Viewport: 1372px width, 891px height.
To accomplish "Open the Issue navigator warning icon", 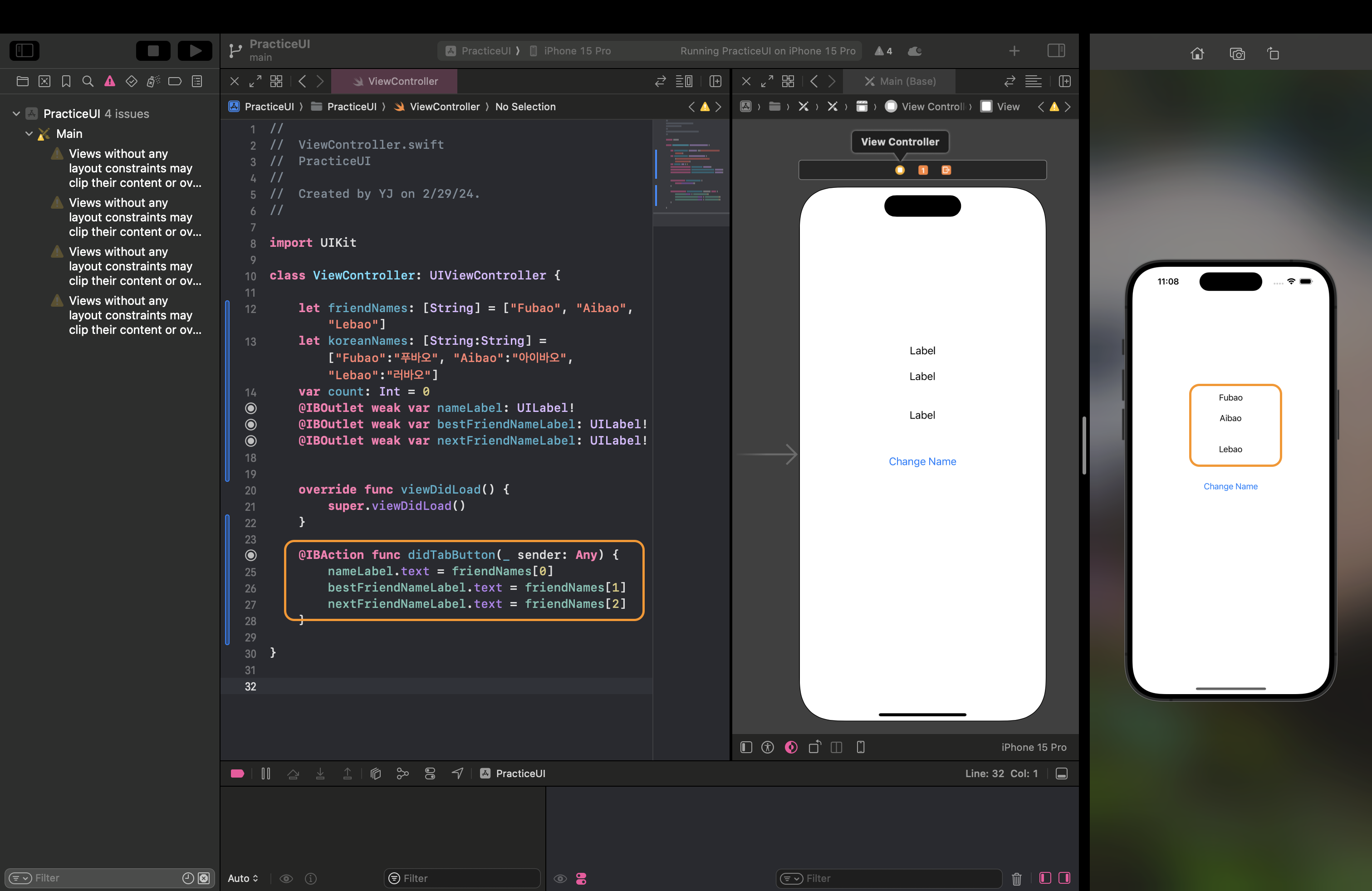I will [x=109, y=81].
